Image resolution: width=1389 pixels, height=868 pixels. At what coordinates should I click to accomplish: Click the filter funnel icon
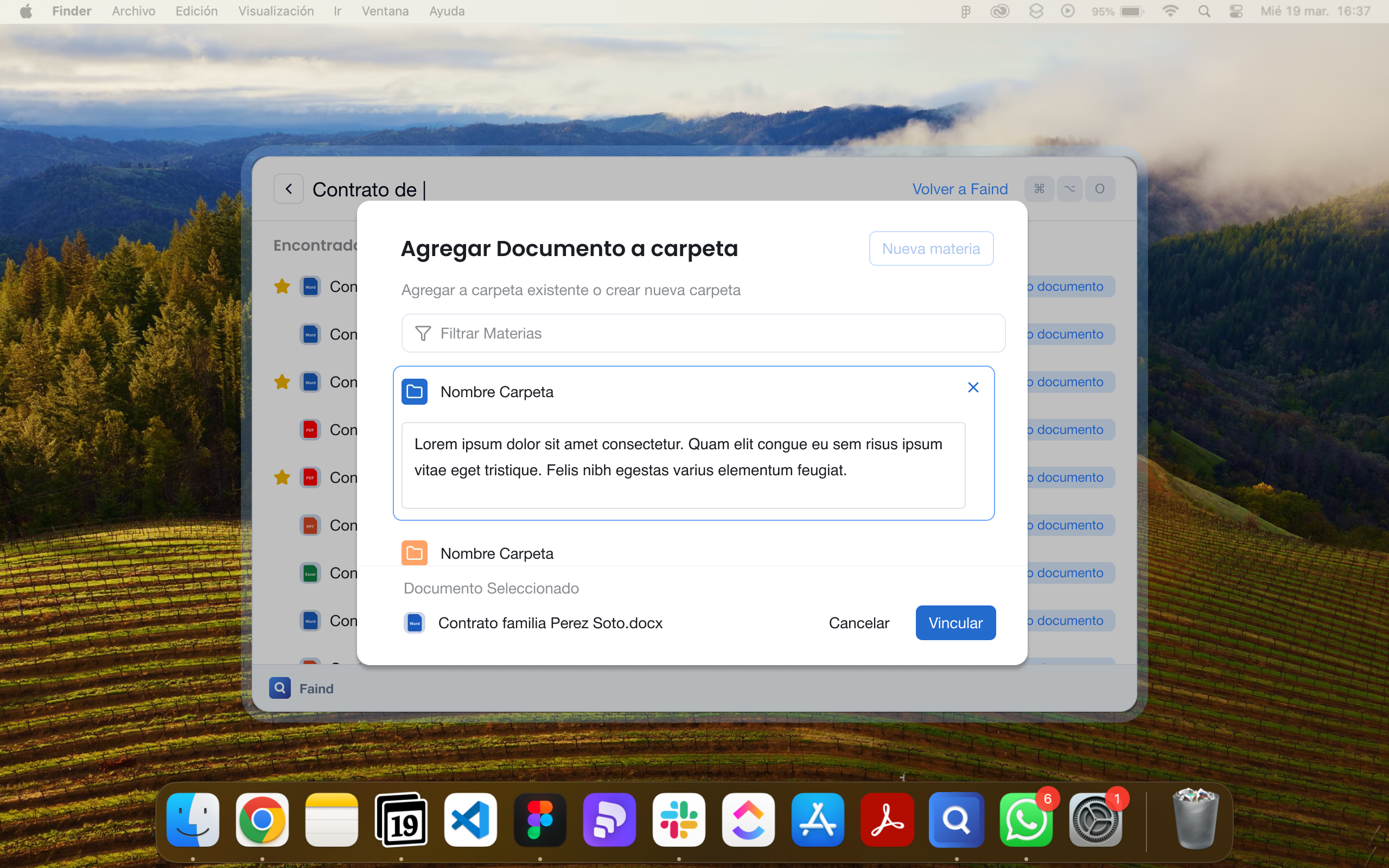pyautogui.click(x=423, y=334)
